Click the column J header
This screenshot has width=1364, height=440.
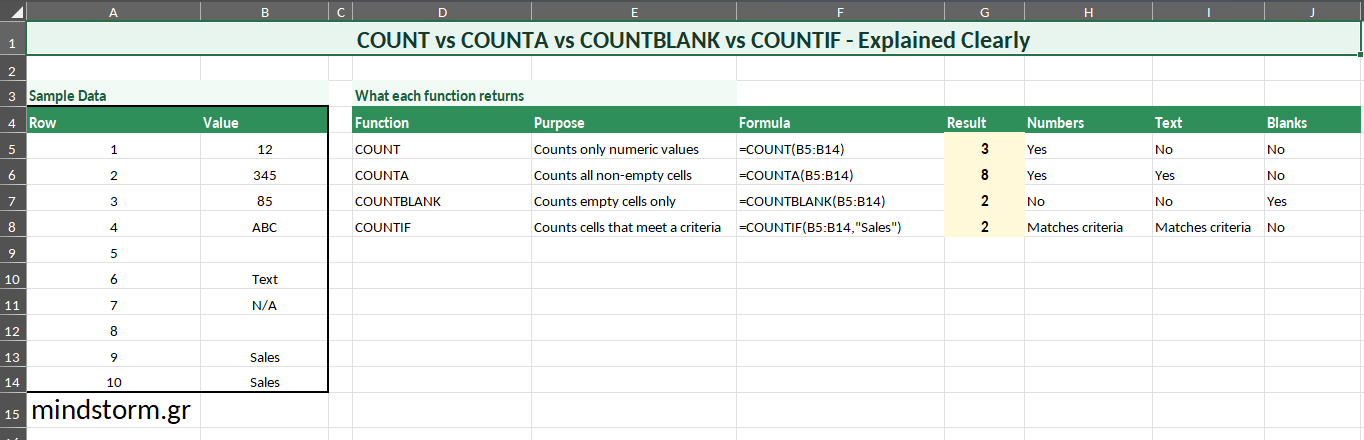[x=1313, y=12]
